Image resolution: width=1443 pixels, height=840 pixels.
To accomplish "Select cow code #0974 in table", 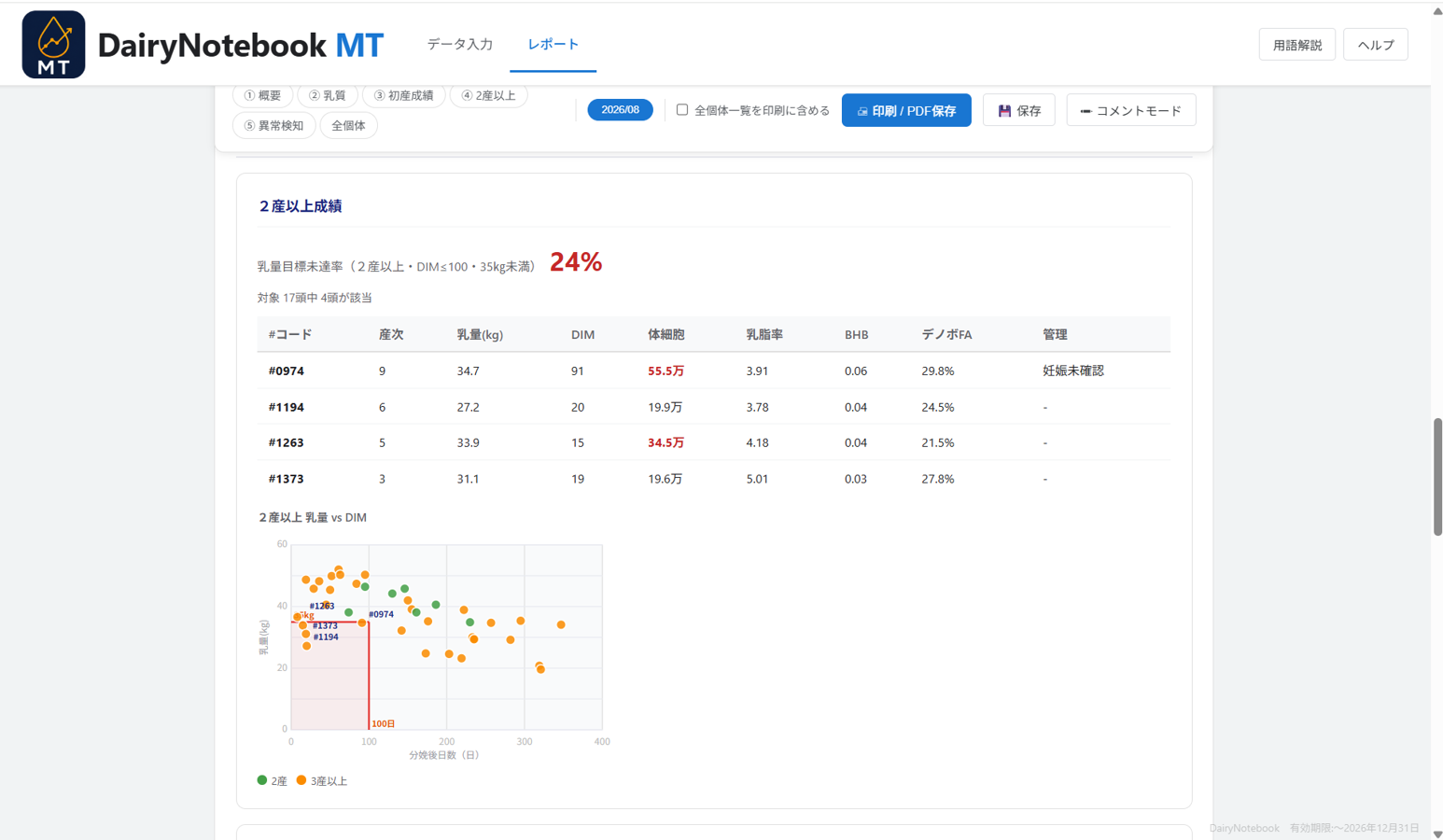I will click(287, 371).
